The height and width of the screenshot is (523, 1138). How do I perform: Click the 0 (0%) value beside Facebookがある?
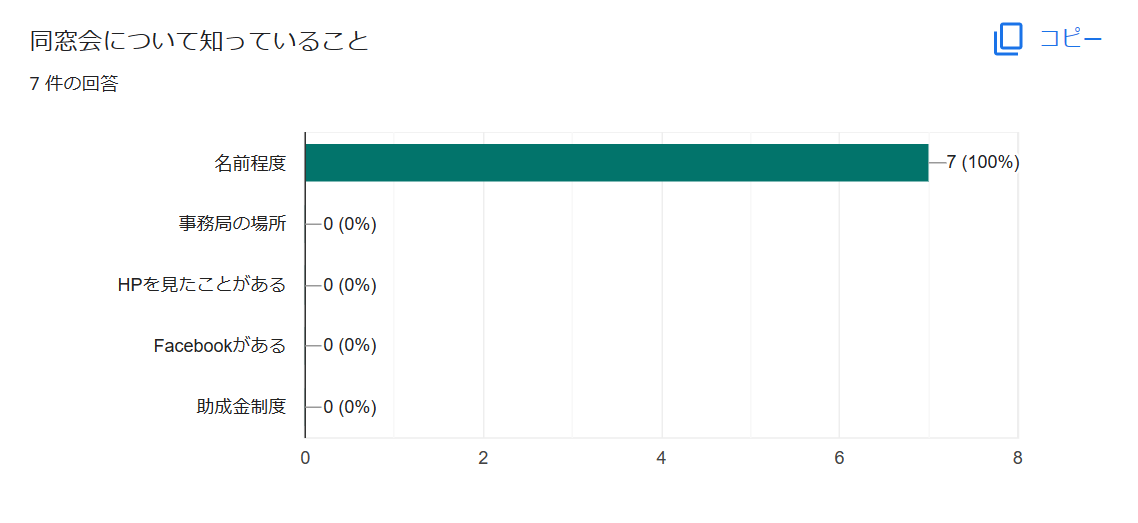pos(350,346)
